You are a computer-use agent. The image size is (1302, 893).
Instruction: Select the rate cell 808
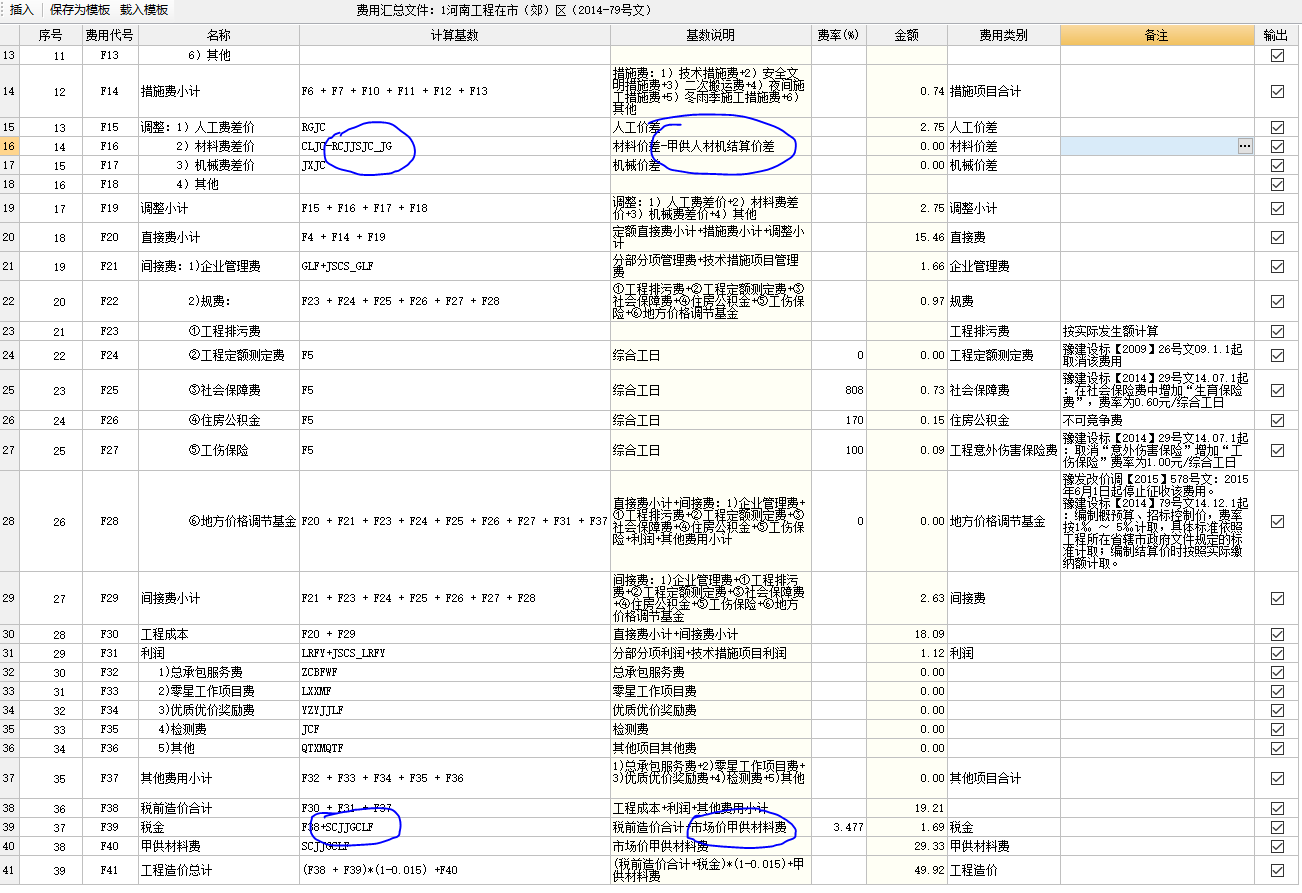(838, 390)
